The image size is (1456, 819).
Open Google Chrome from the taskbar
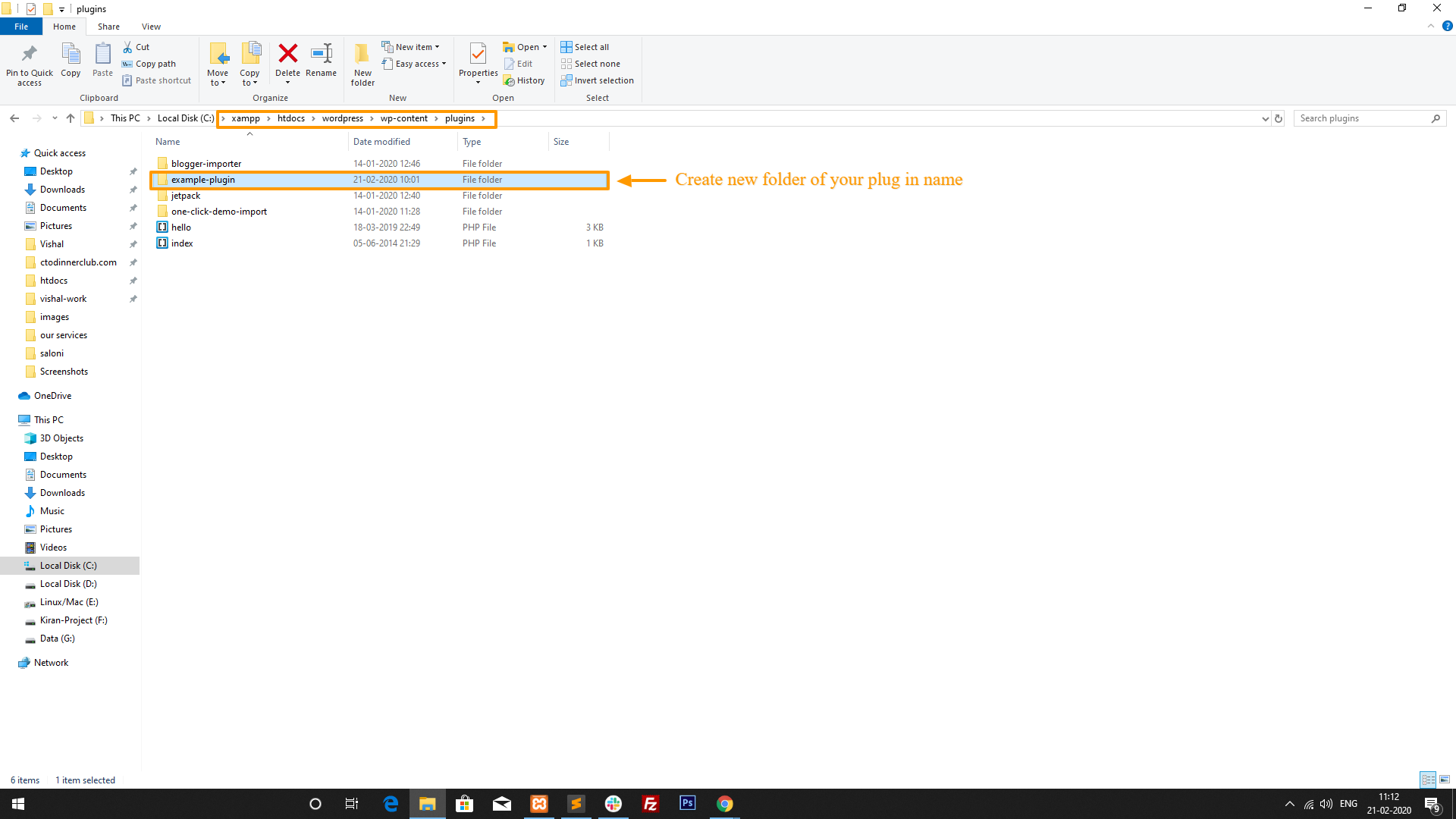point(725,804)
